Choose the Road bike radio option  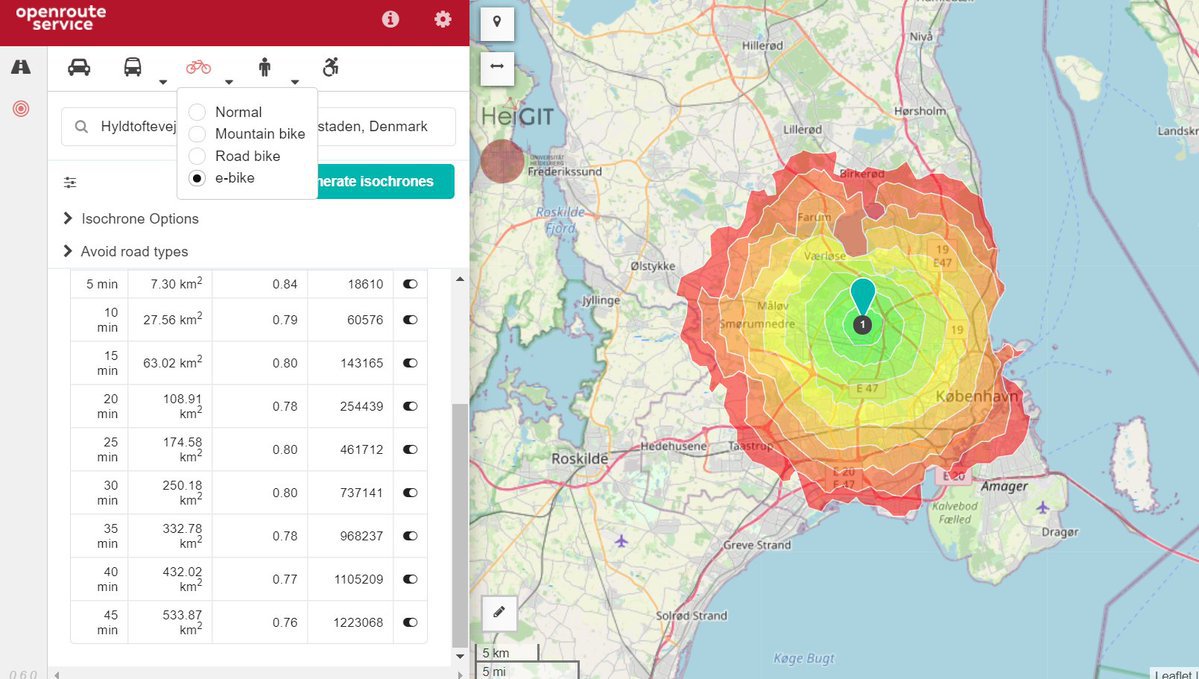click(x=198, y=156)
